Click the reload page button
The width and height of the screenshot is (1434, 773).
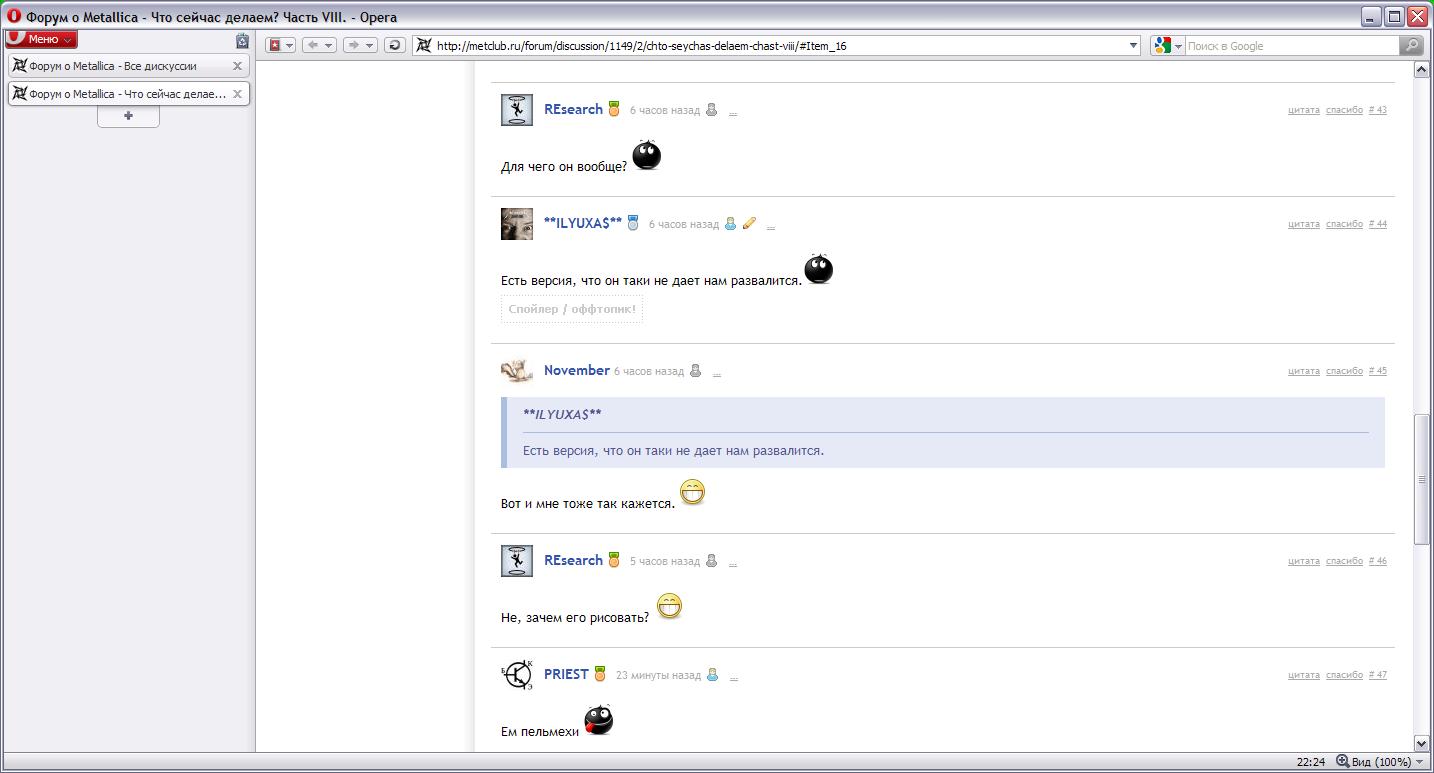(x=394, y=45)
